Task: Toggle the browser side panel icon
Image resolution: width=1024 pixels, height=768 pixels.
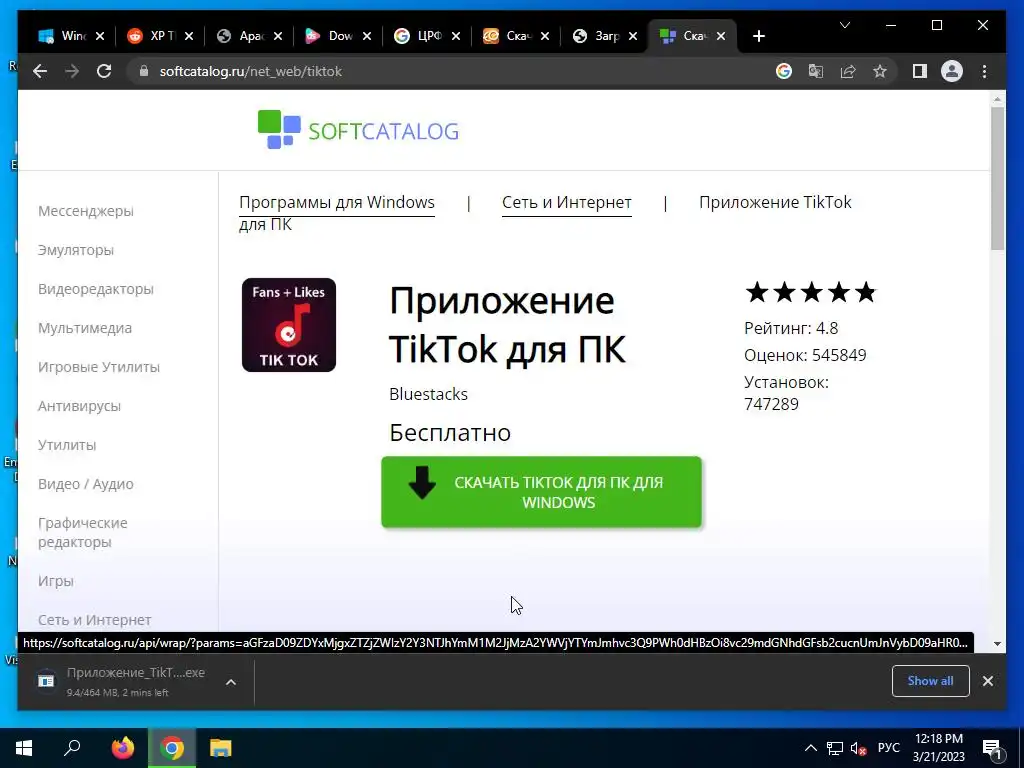Action: (920, 71)
